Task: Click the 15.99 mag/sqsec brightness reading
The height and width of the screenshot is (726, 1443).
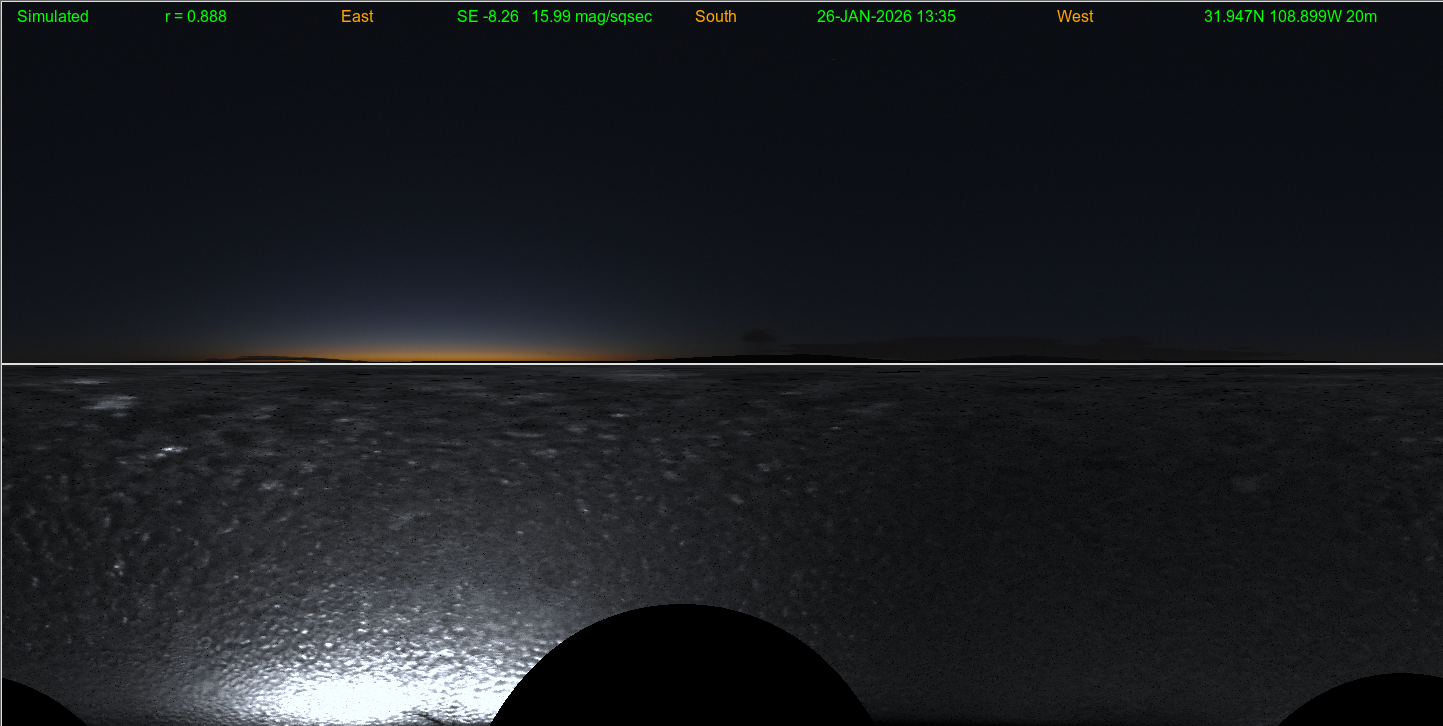Action: [592, 17]
